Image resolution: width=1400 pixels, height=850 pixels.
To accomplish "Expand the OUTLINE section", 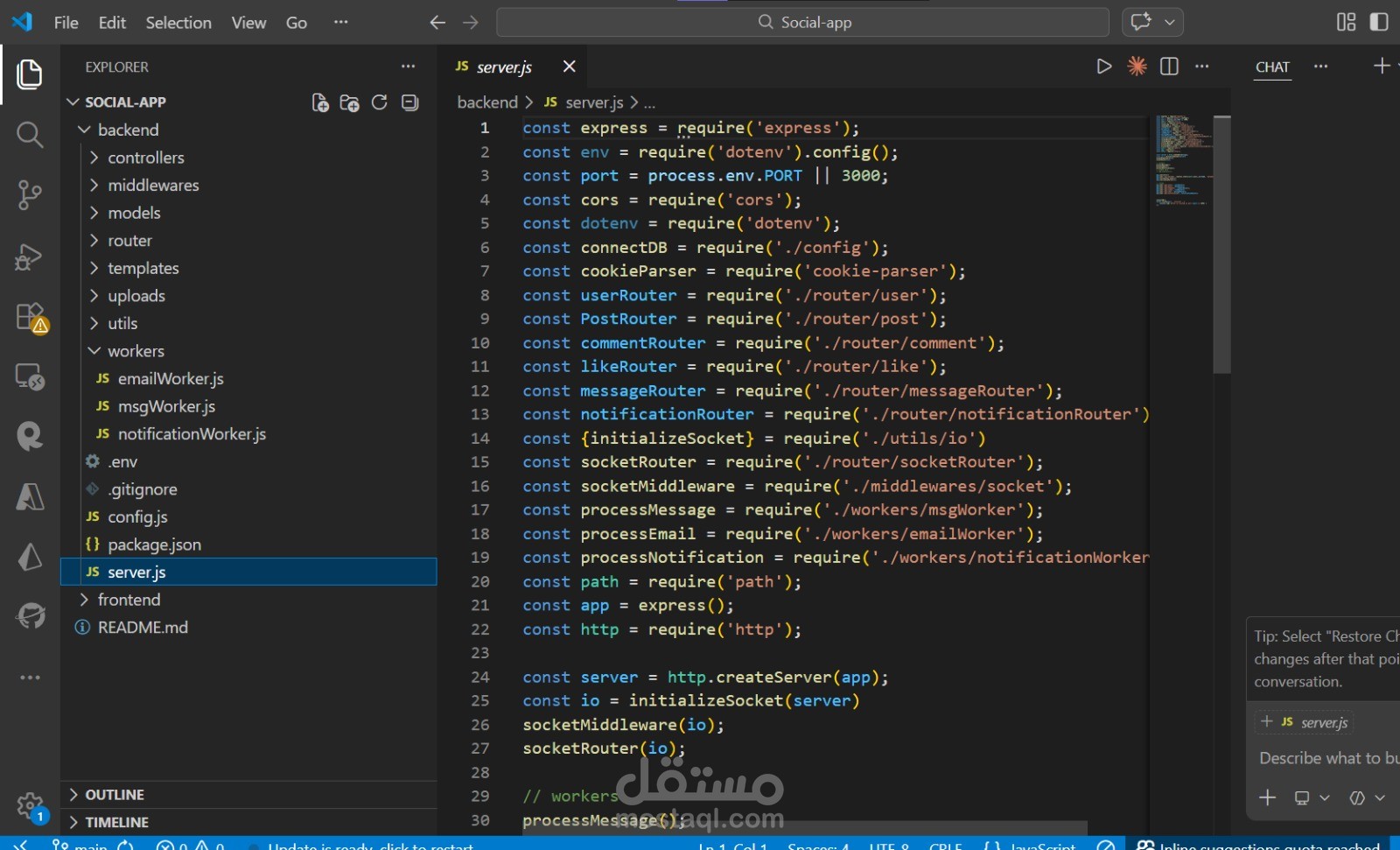I will [115, 795].
